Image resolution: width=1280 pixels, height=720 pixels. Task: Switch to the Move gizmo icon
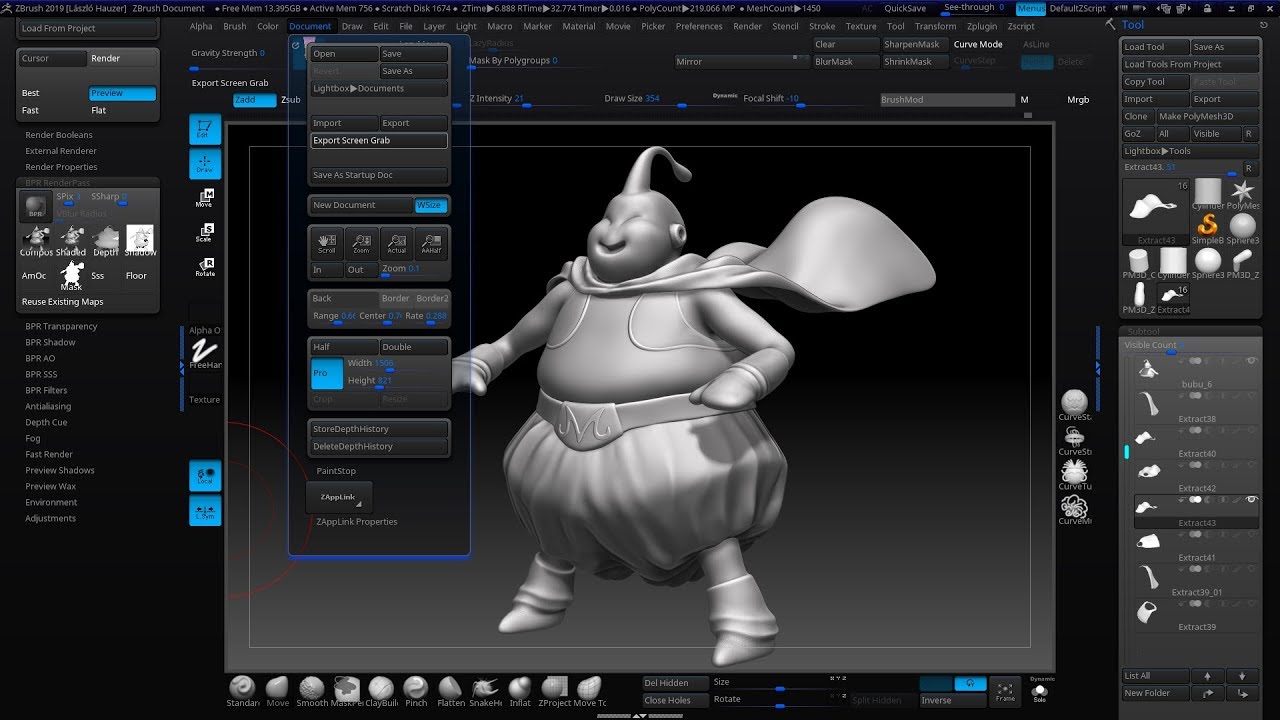(x=205, y=199)
